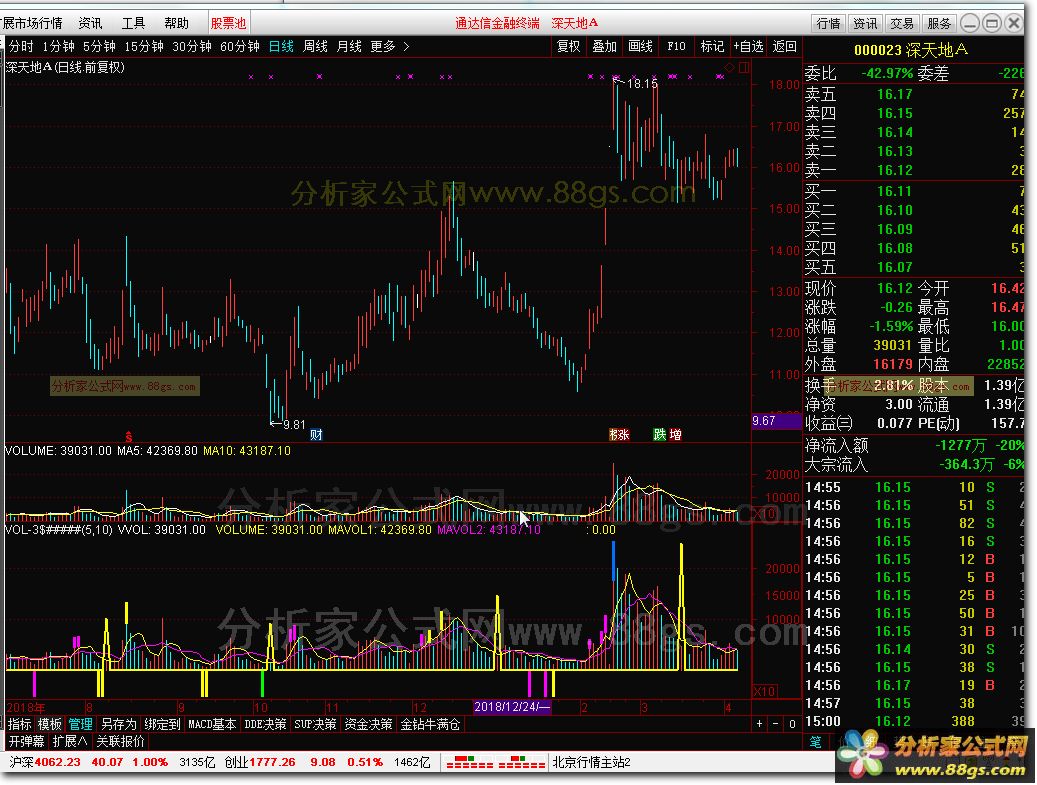1037x785 pixels.
Task: Click the 绑定到 button
Action: tap(162, 724)
